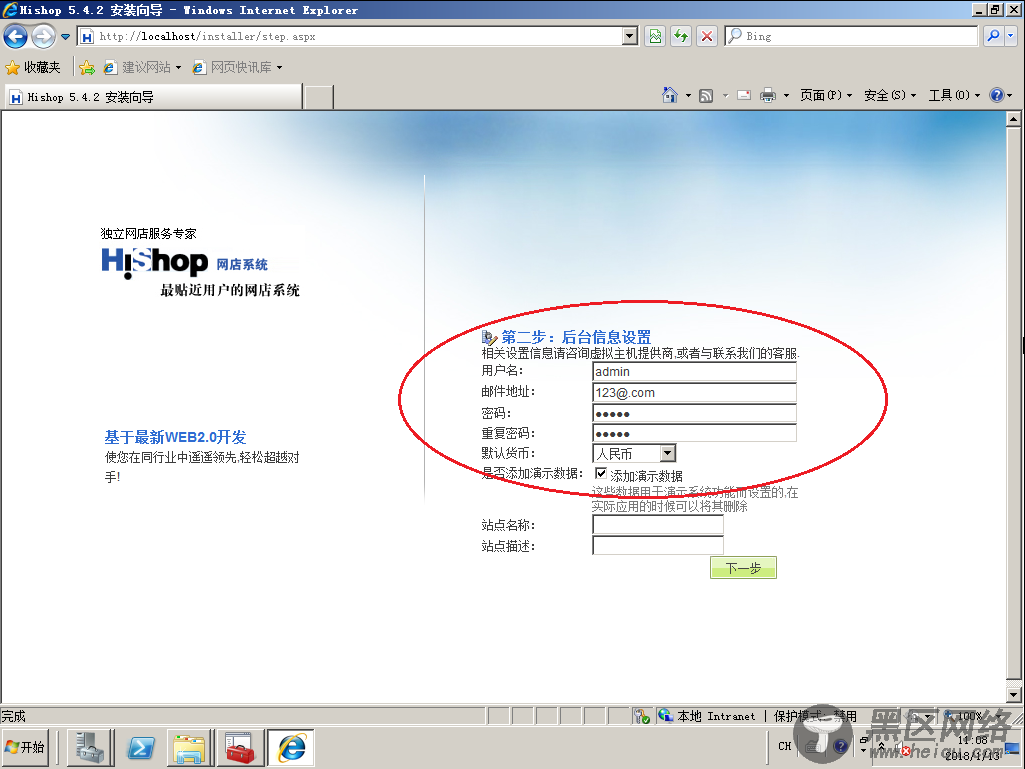Open PowerShell from the taskbar

click(141, 747)
